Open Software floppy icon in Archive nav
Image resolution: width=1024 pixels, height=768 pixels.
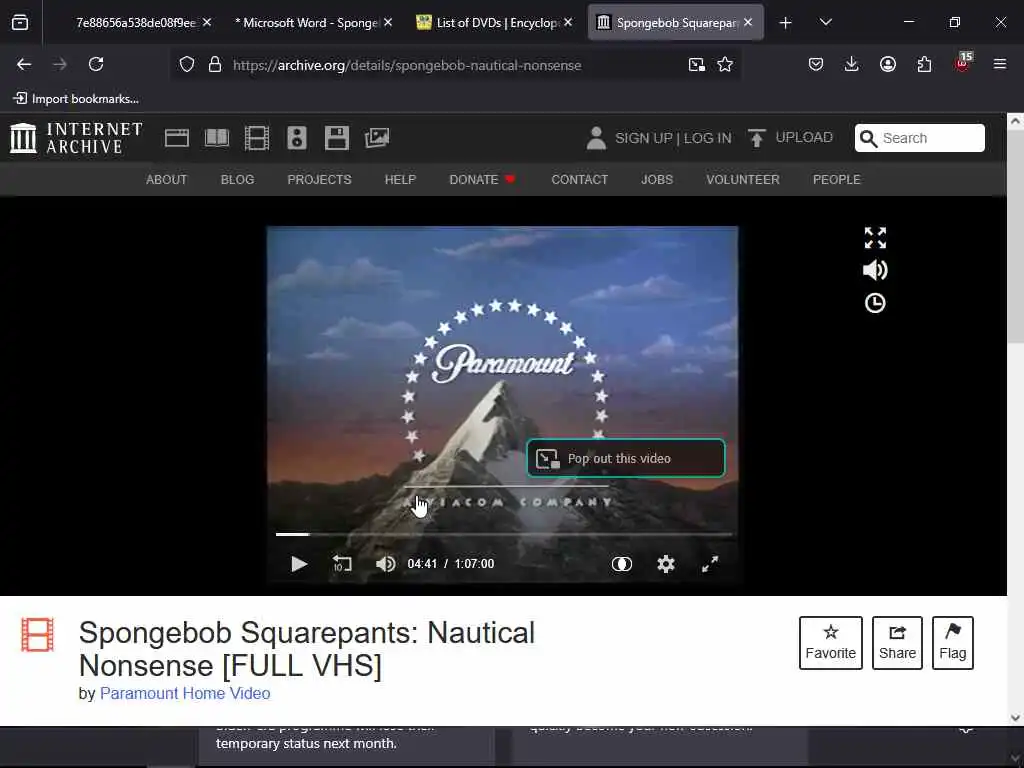coord(337,138)
